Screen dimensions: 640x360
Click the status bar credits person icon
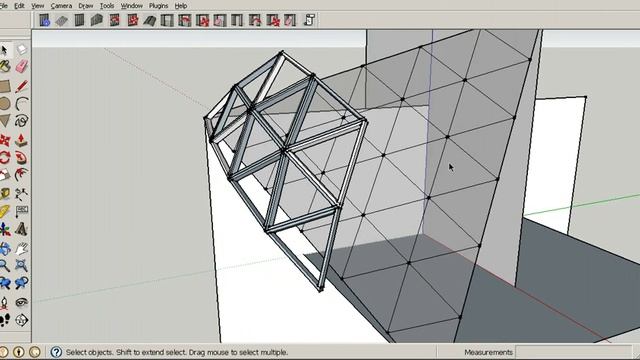coord(19,352)
